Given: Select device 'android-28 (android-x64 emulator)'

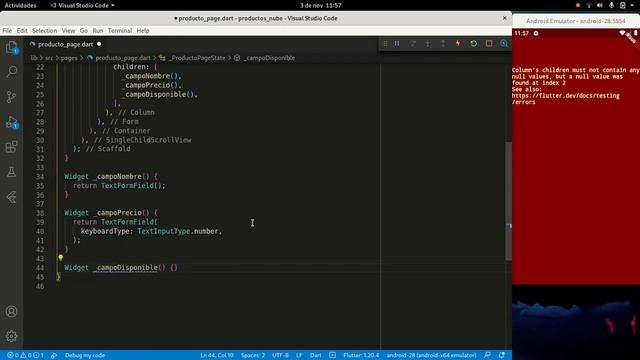Looking at the screenshot, I should [431, 355].
